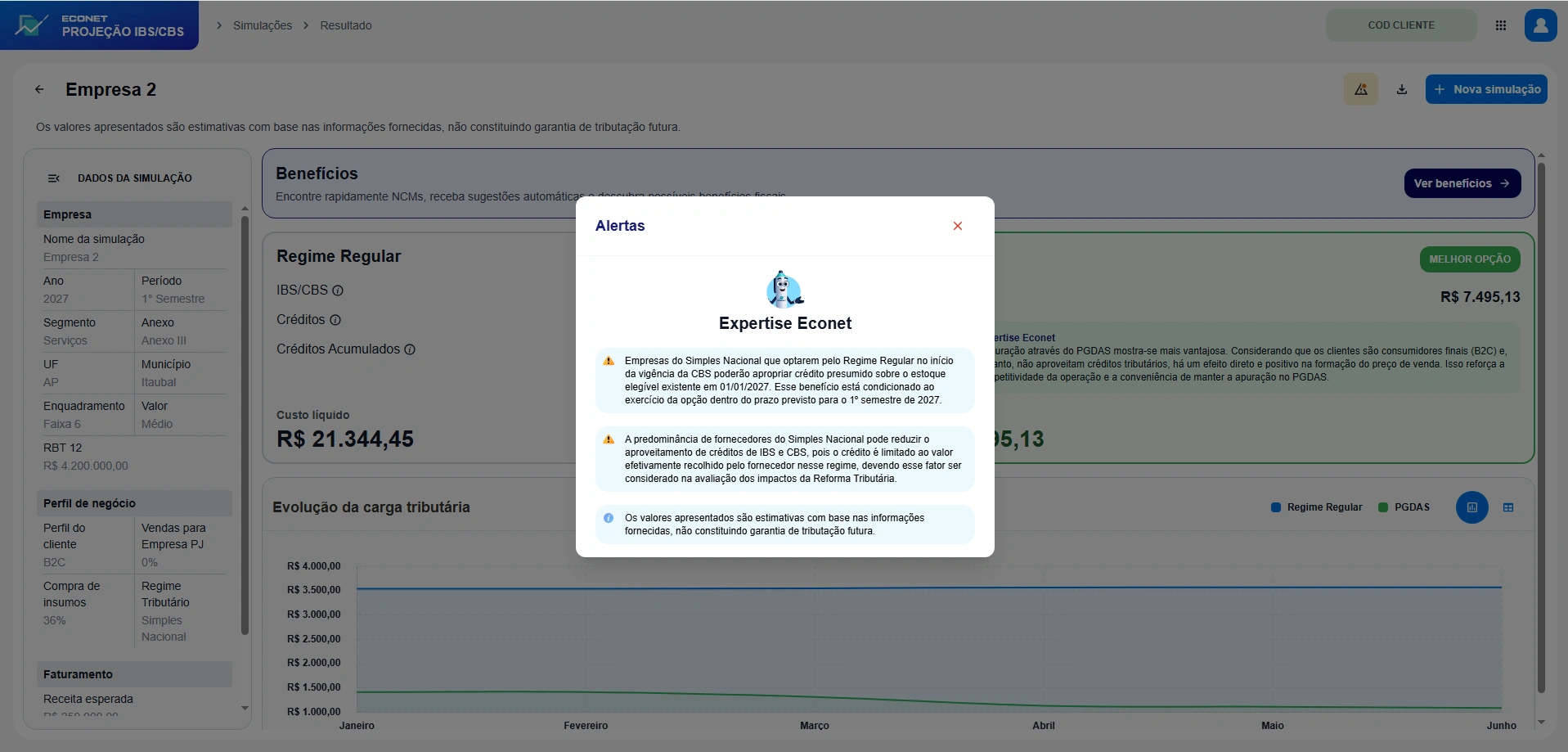1568x752 pixels.
Task: Download the simulation result
Action: click(x=1402, y=89)
